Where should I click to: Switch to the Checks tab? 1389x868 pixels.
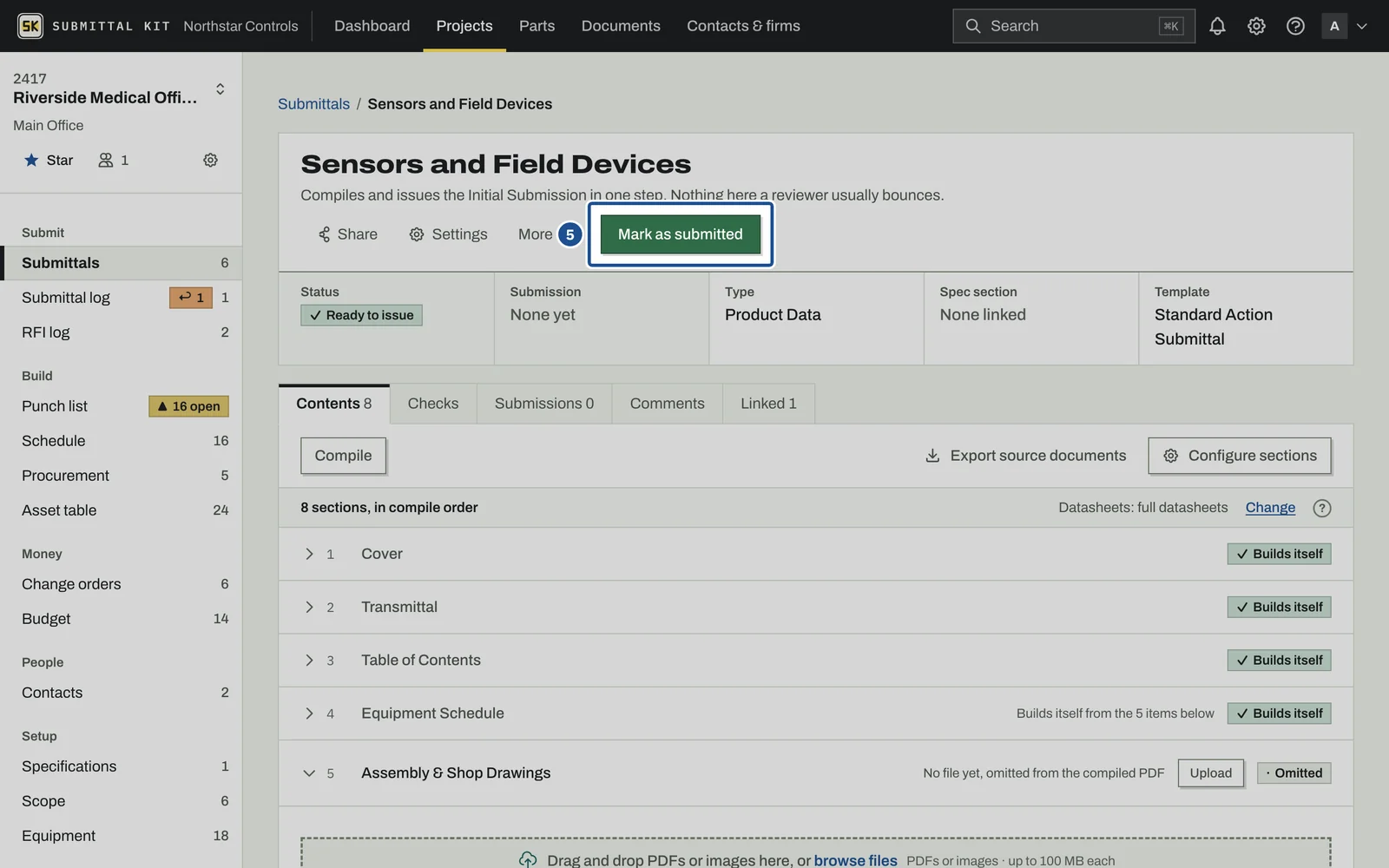[x=433, y=404]
